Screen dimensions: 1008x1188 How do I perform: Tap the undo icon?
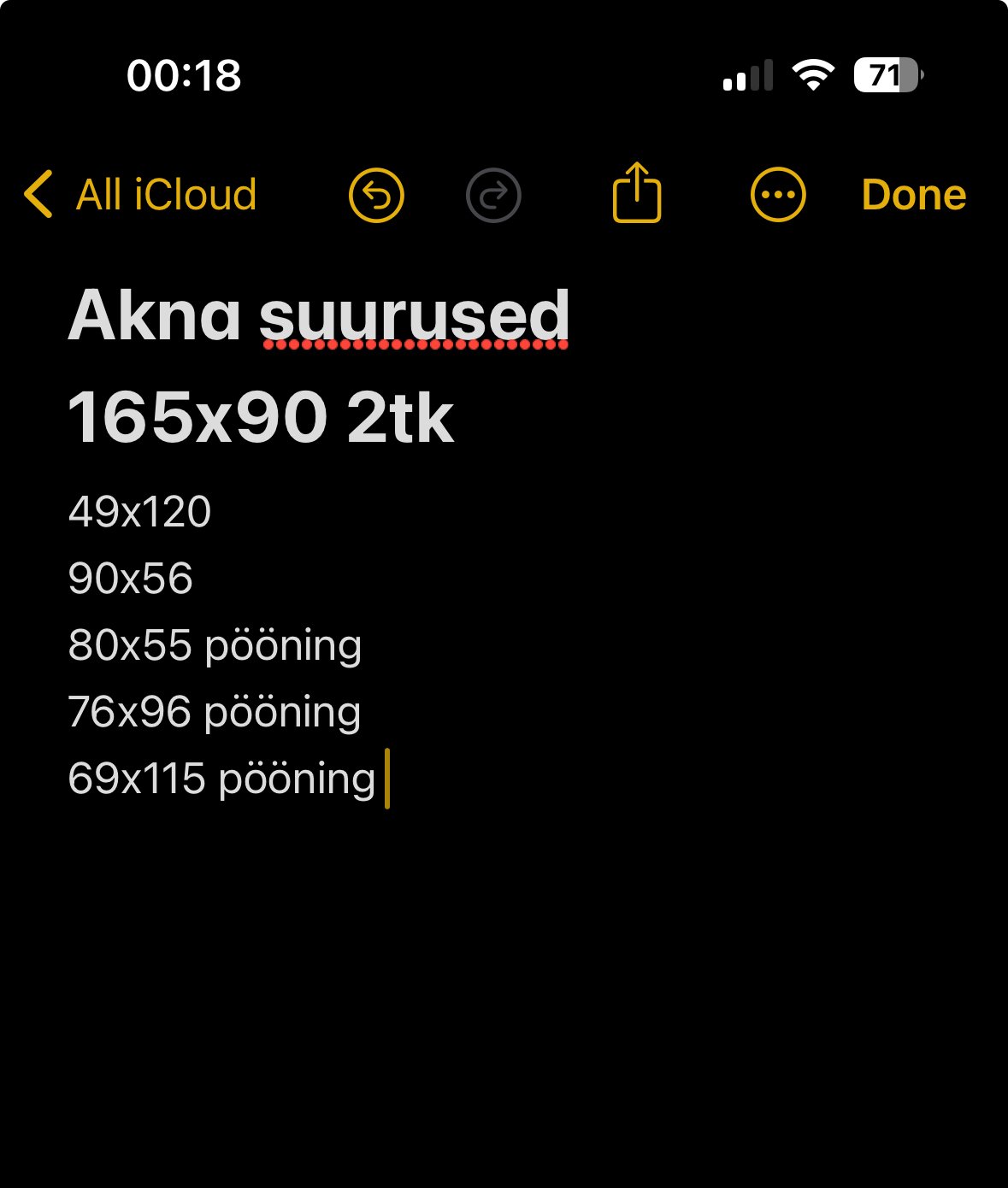point(376,195)
